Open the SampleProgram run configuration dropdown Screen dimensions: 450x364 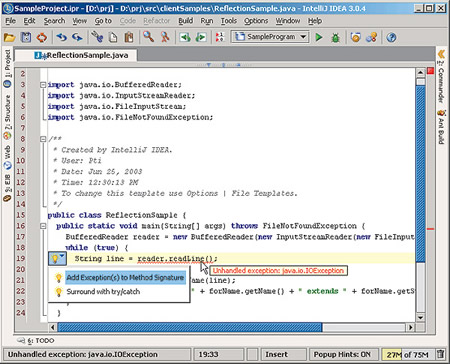pyautogui.click(x=270, y=37)
